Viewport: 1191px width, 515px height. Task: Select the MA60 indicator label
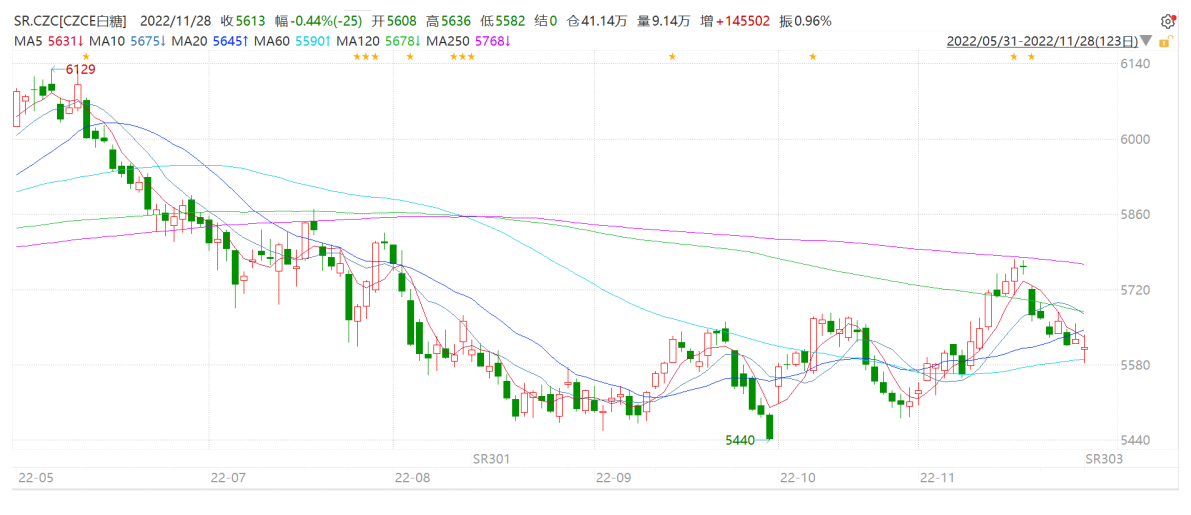(272, 41)
